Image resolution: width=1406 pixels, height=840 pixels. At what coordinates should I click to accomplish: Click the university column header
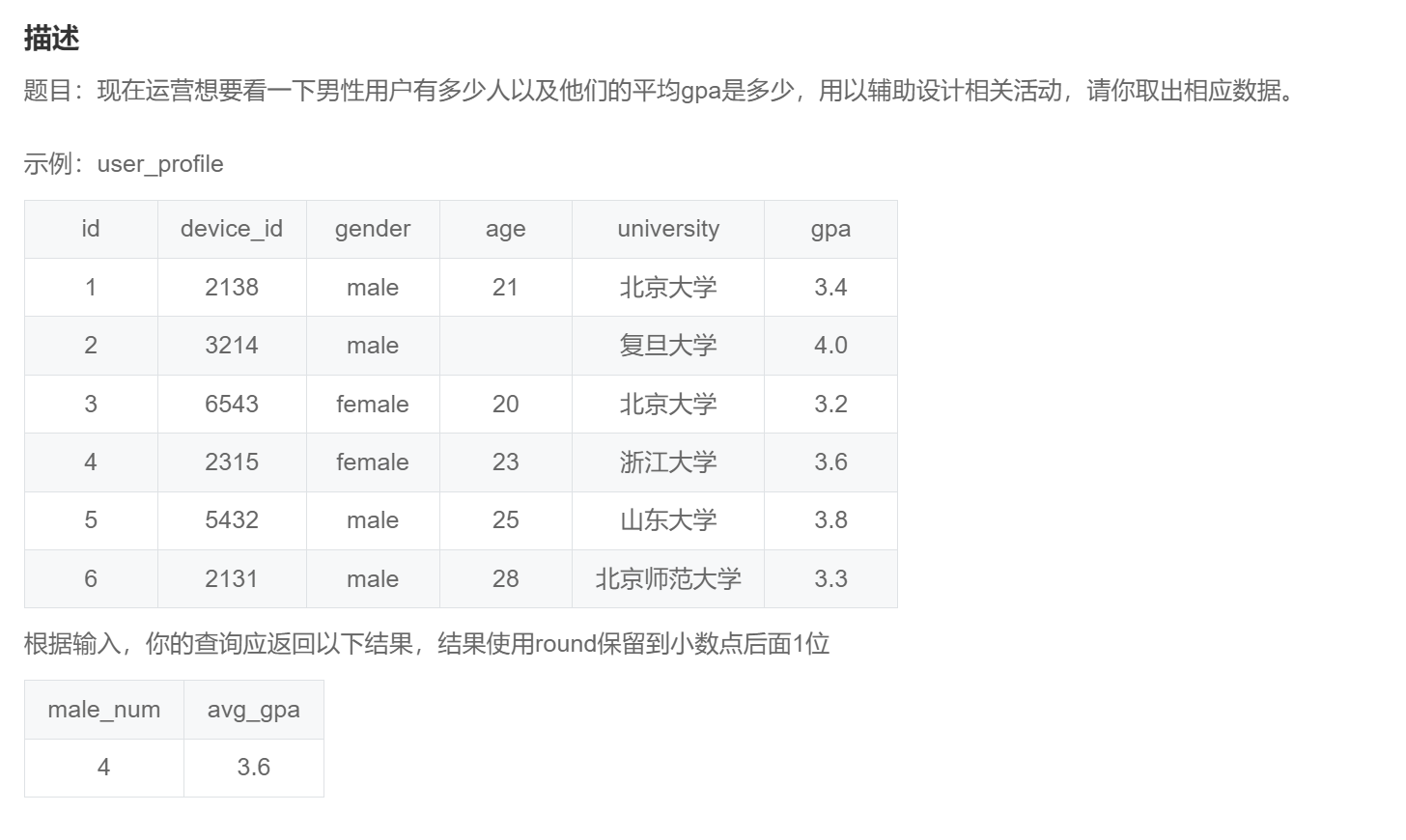pos(667,229)
